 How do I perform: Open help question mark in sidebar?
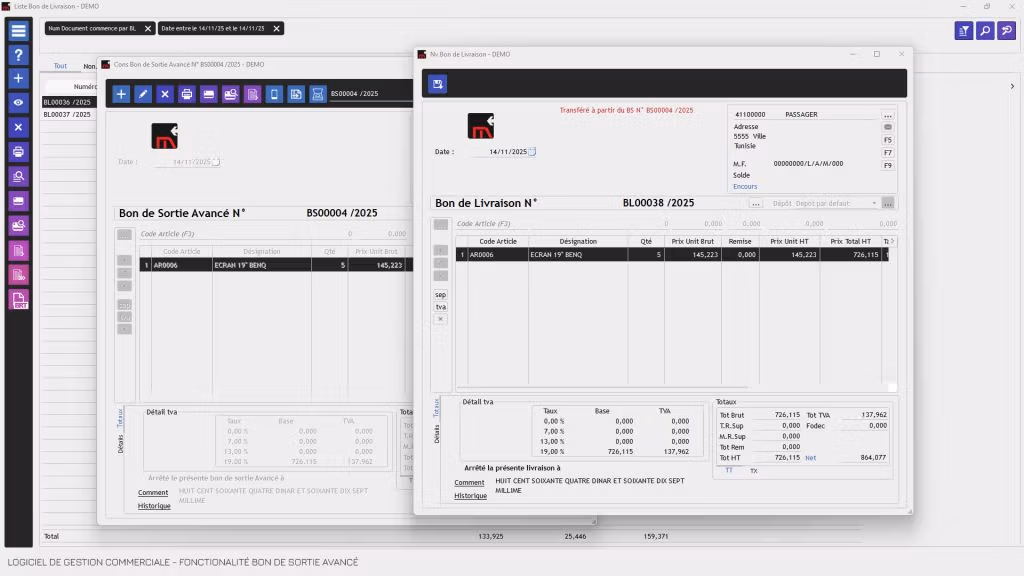coord(18,55)
